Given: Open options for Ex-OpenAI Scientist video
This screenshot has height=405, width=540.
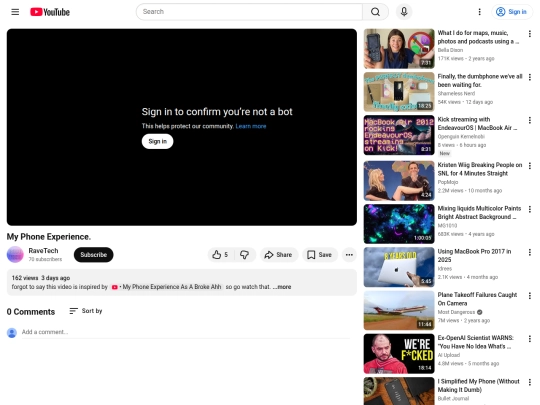Looking at the screenshot, I should pyautogui.click(x=530, y=339).
